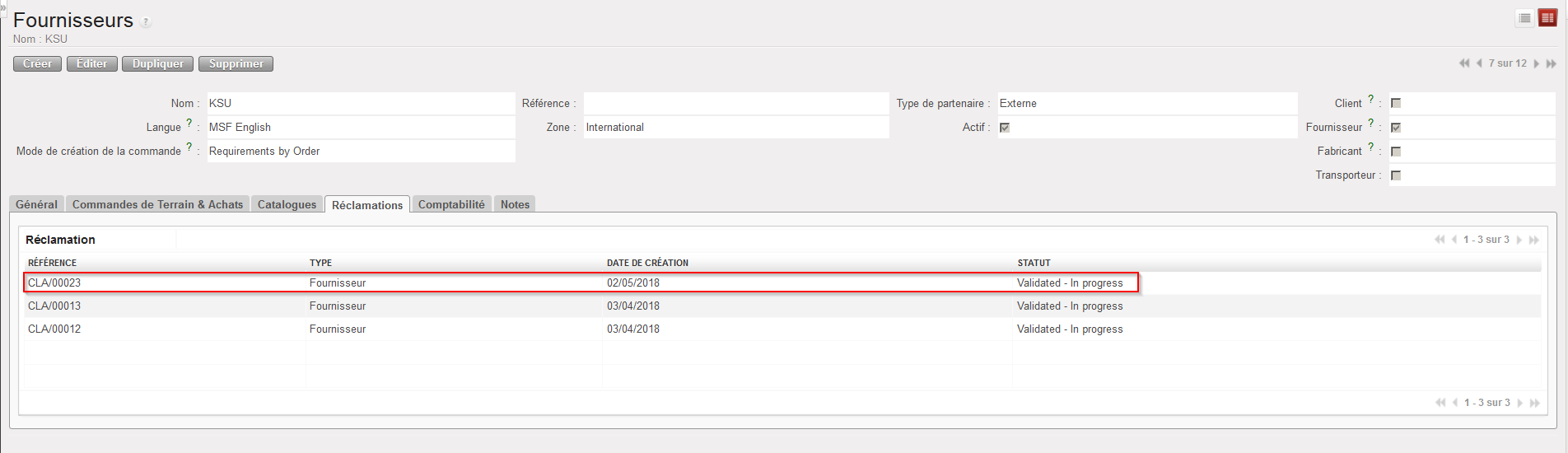
Task: Click help mark beside Langue label
Action: [x=189, y=123]
